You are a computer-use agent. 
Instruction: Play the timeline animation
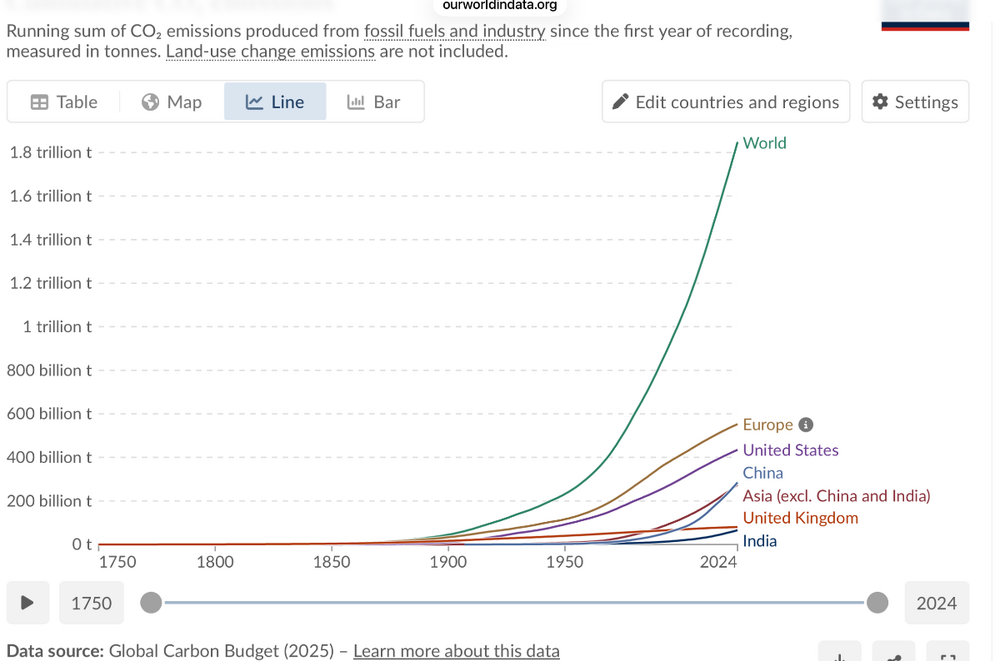point(27,603)
